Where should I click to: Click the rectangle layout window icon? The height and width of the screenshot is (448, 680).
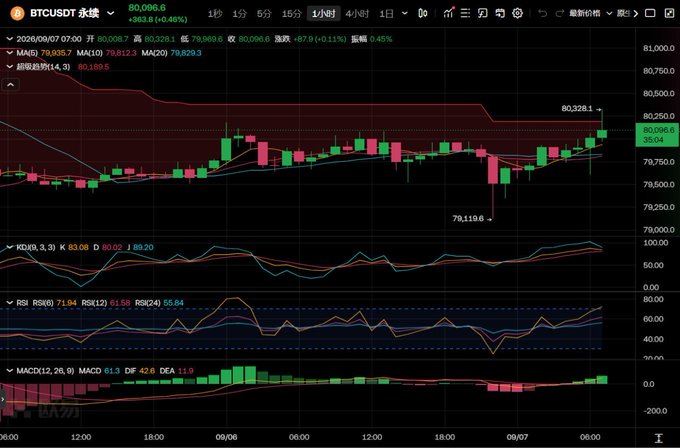coord(650,13)
